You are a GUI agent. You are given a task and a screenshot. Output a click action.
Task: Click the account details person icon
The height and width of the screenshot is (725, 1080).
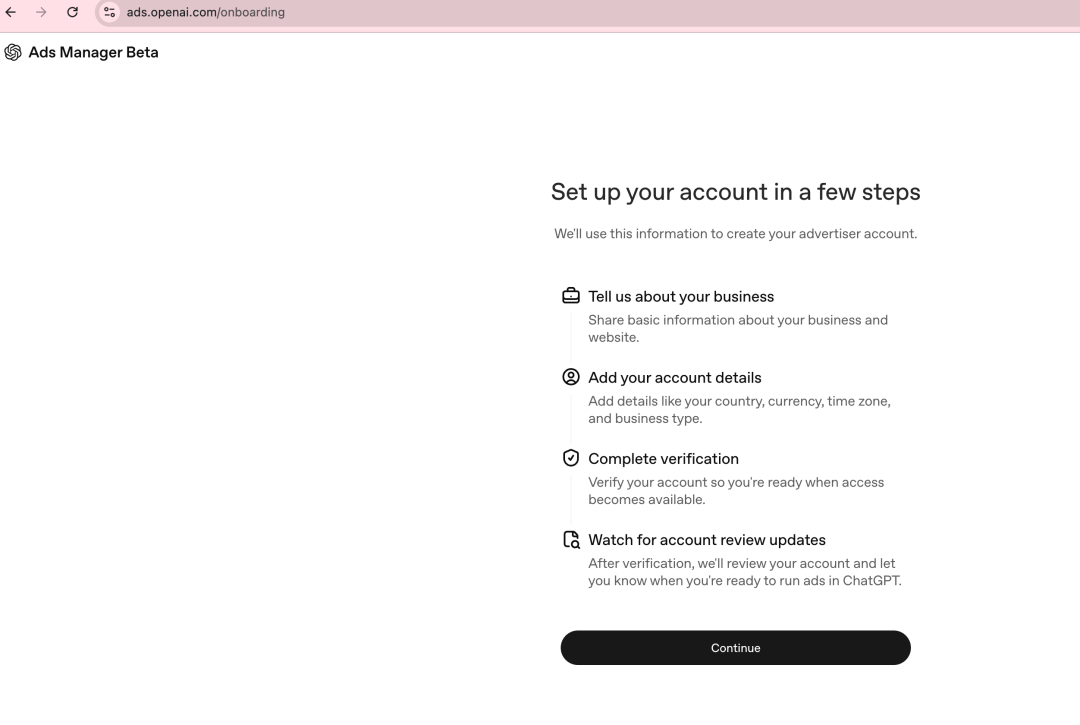(571, 377)
